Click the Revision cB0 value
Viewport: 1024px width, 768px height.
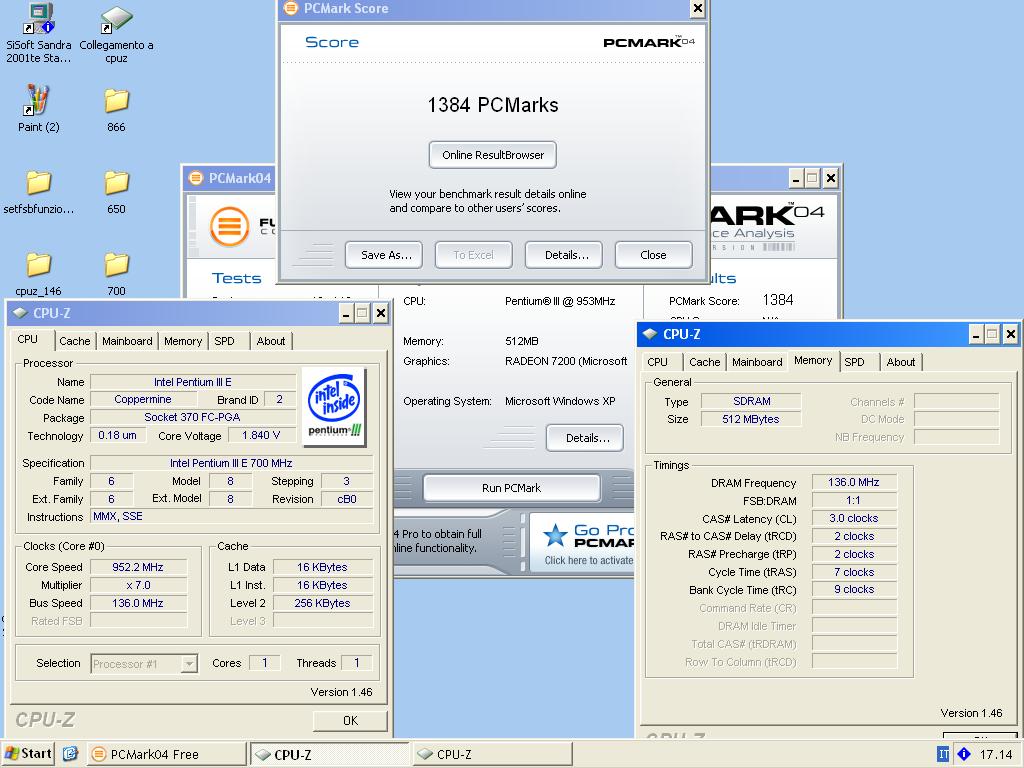(347, 499)
